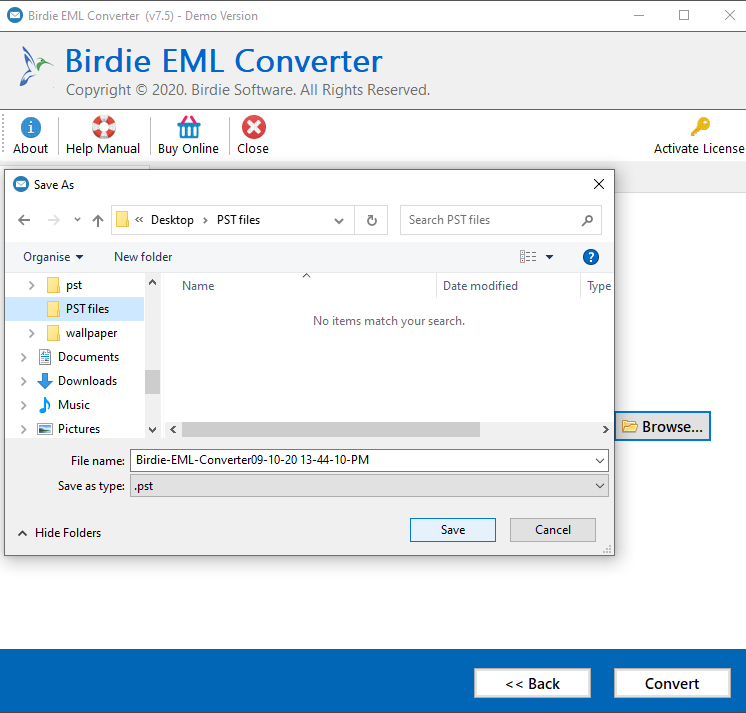Minimize the Birdie EML Converter window
This screenshot has width=746, height=713.
(x=639, y=15)
